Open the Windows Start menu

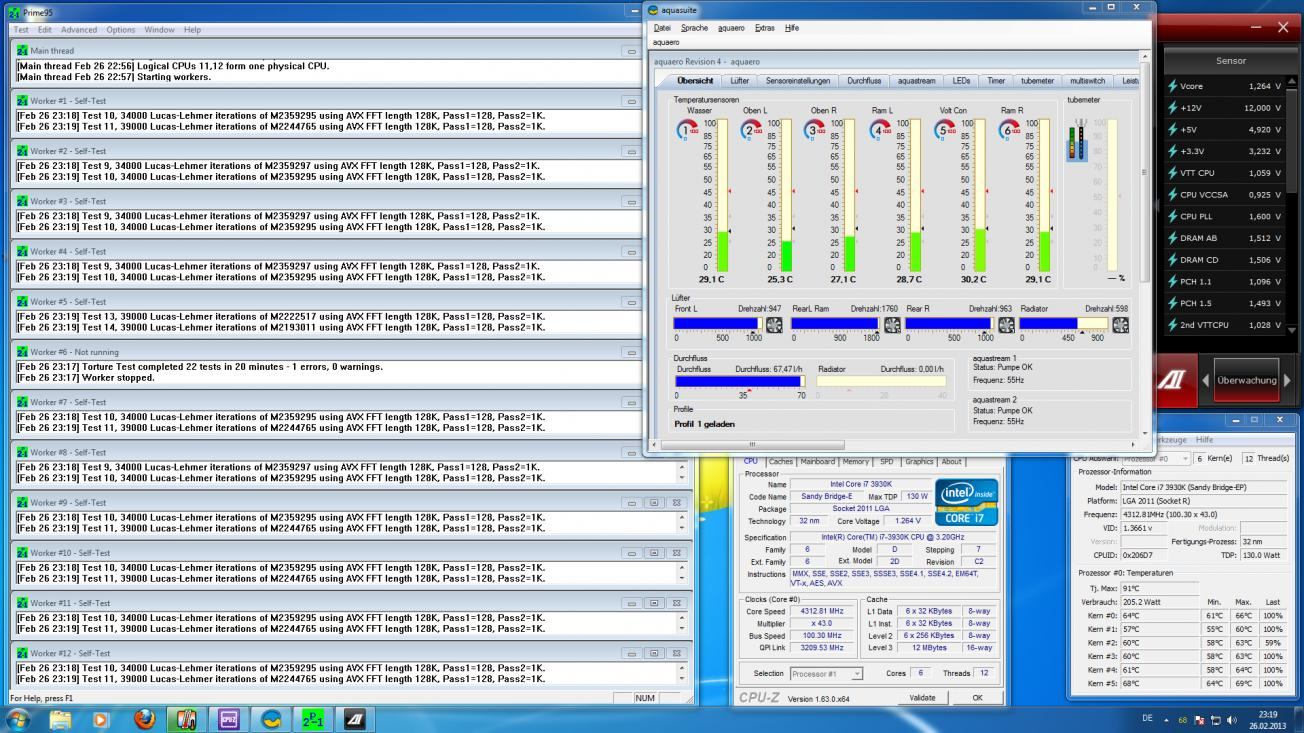(x=18, y=718)
